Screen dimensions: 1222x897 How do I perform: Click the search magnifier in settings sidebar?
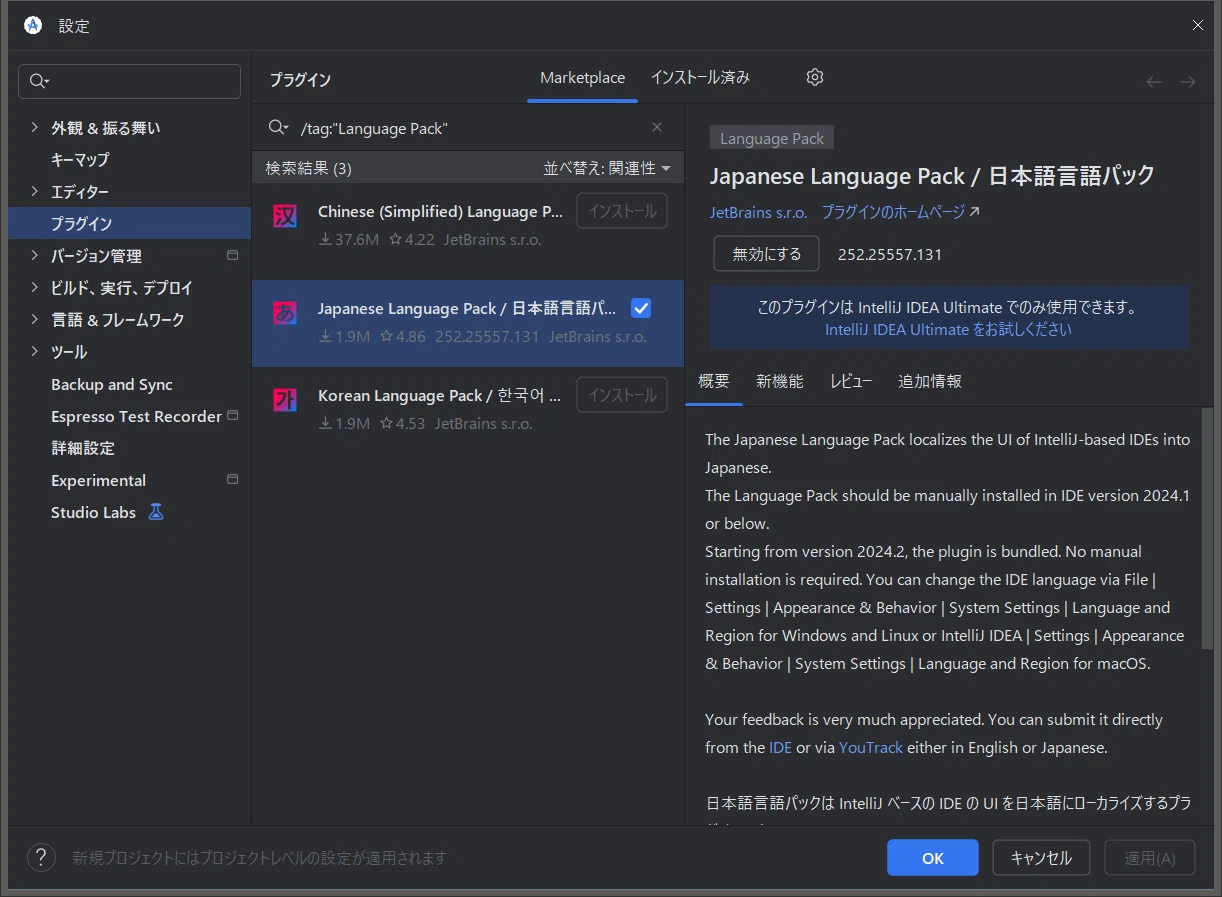[x=39, y=81]
